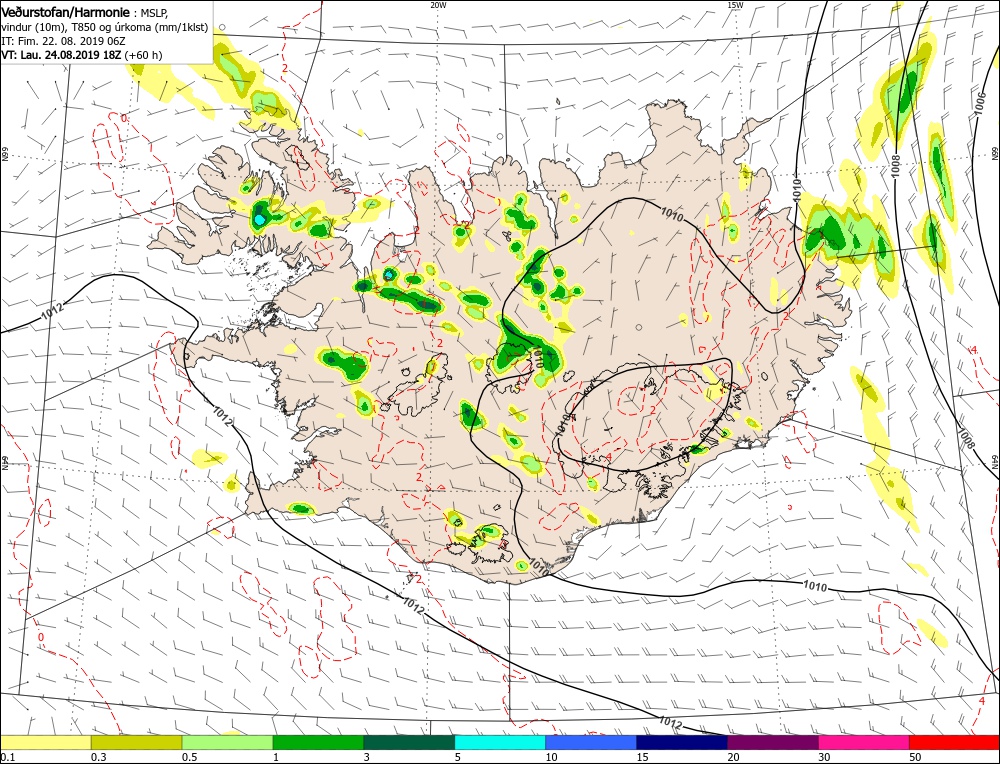Viewport: 1000px width, 764px height.
Task: Click the legend value 50
Action: (x=915, y=757)
